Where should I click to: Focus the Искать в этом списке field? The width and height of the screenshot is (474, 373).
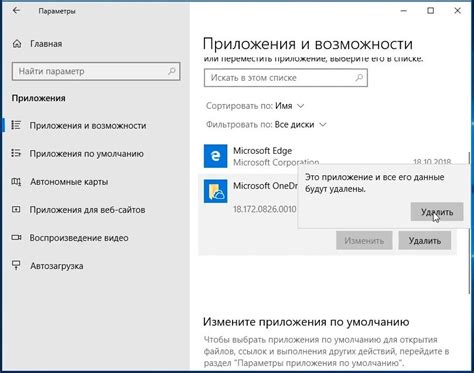[286, 78]
